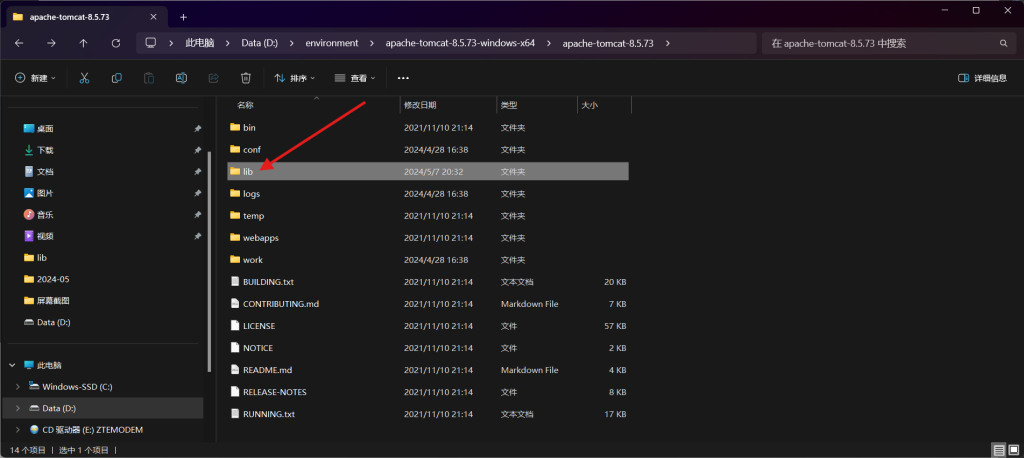This screenshot has width=1024, height=458.
Task: Switch to details list view icon
Action: 999,450
